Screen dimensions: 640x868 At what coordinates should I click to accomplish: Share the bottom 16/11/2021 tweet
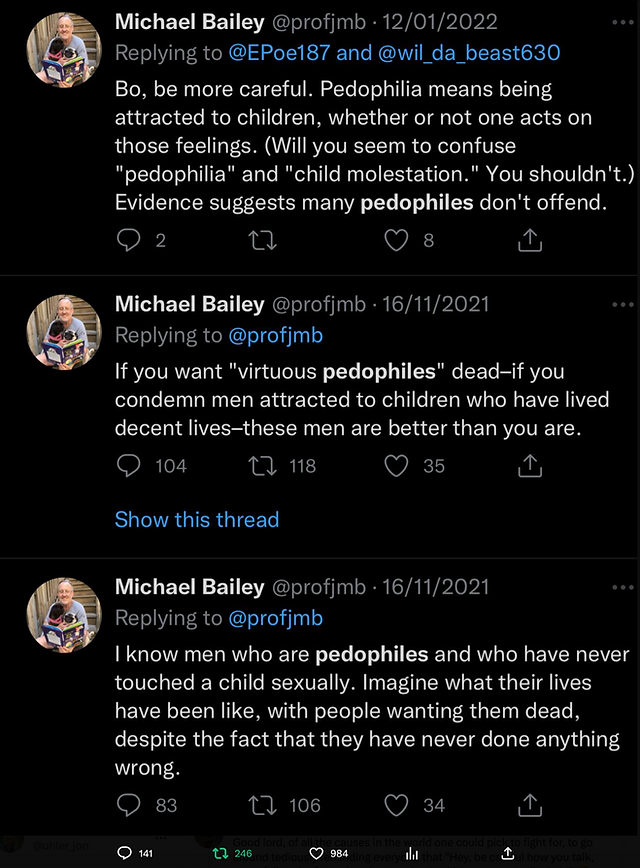pos(529,803)
